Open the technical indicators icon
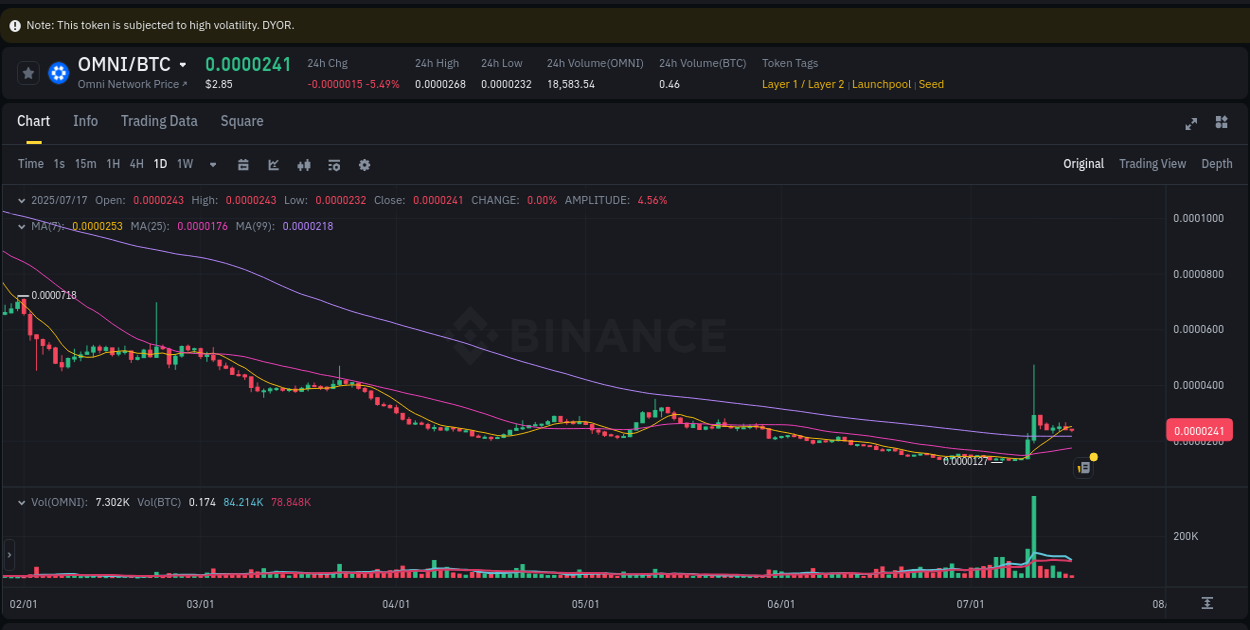The image size is (1250, 630). (x=334, y=164)
